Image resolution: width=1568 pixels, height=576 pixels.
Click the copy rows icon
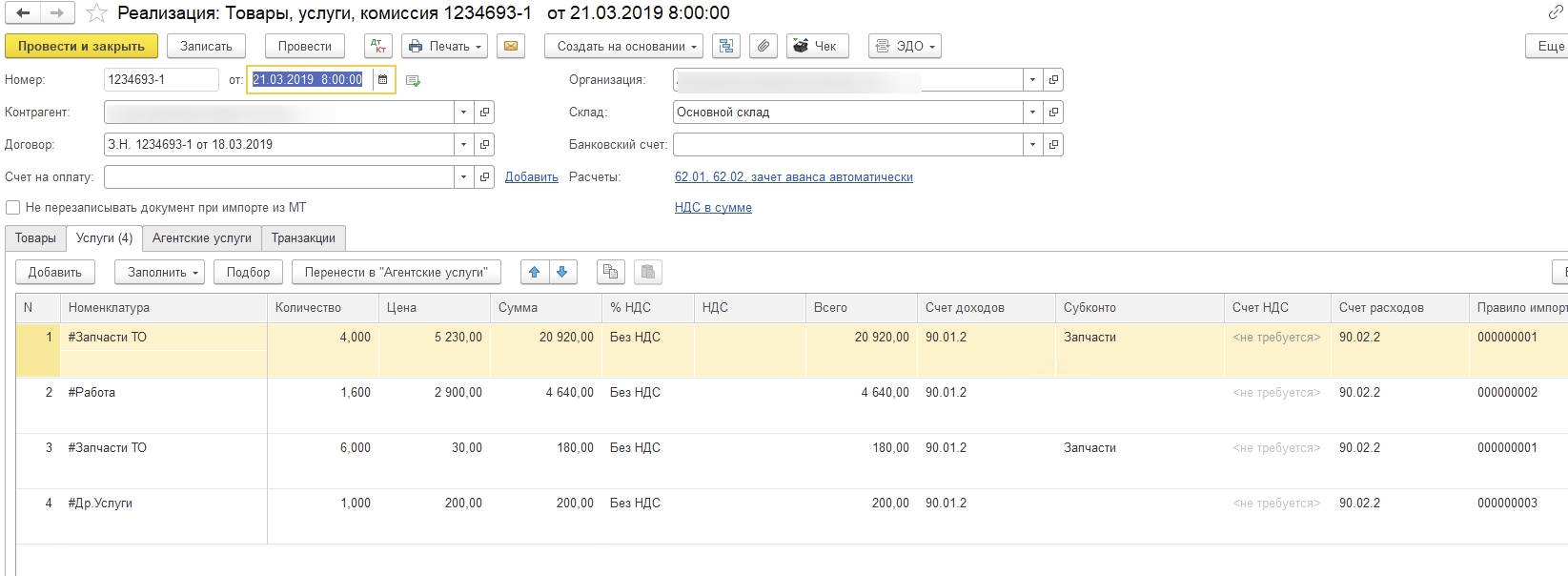610,272
